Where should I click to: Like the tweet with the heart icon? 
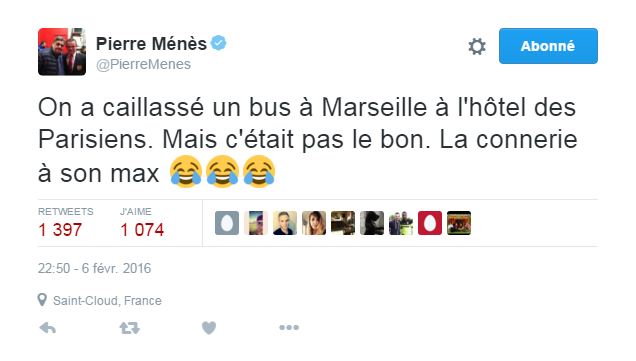coord(209,328)
